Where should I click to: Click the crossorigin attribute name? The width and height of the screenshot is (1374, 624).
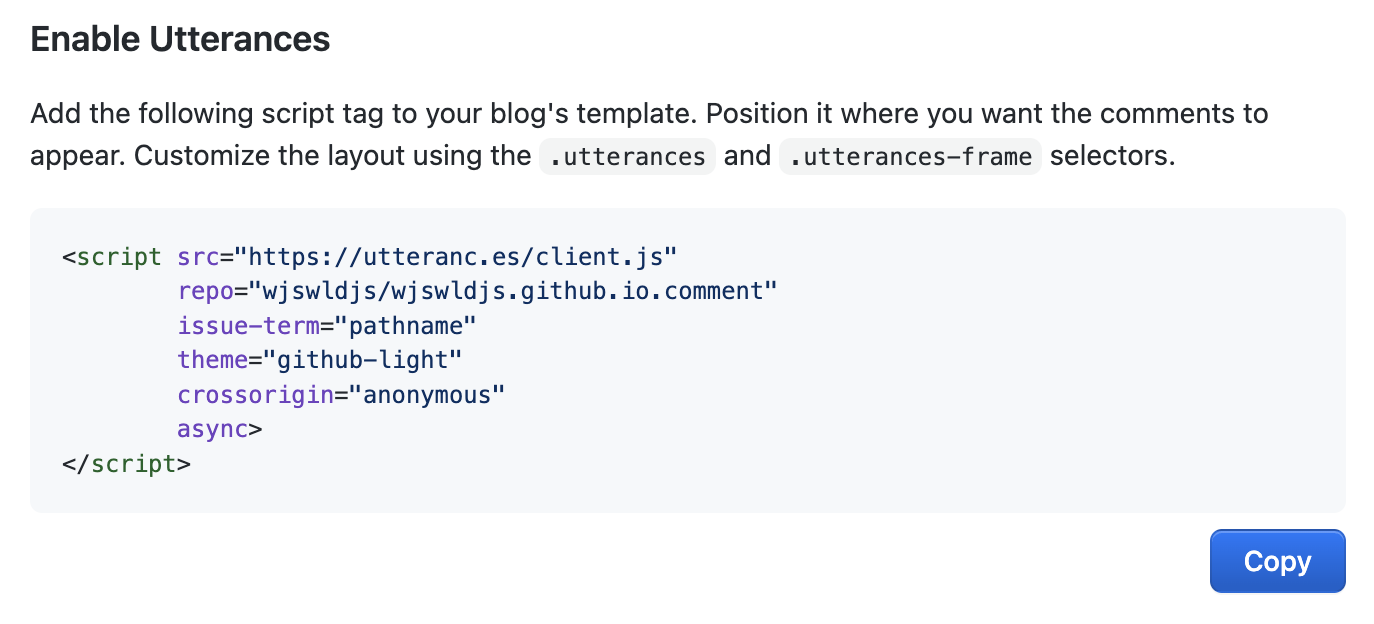[255, 395]
